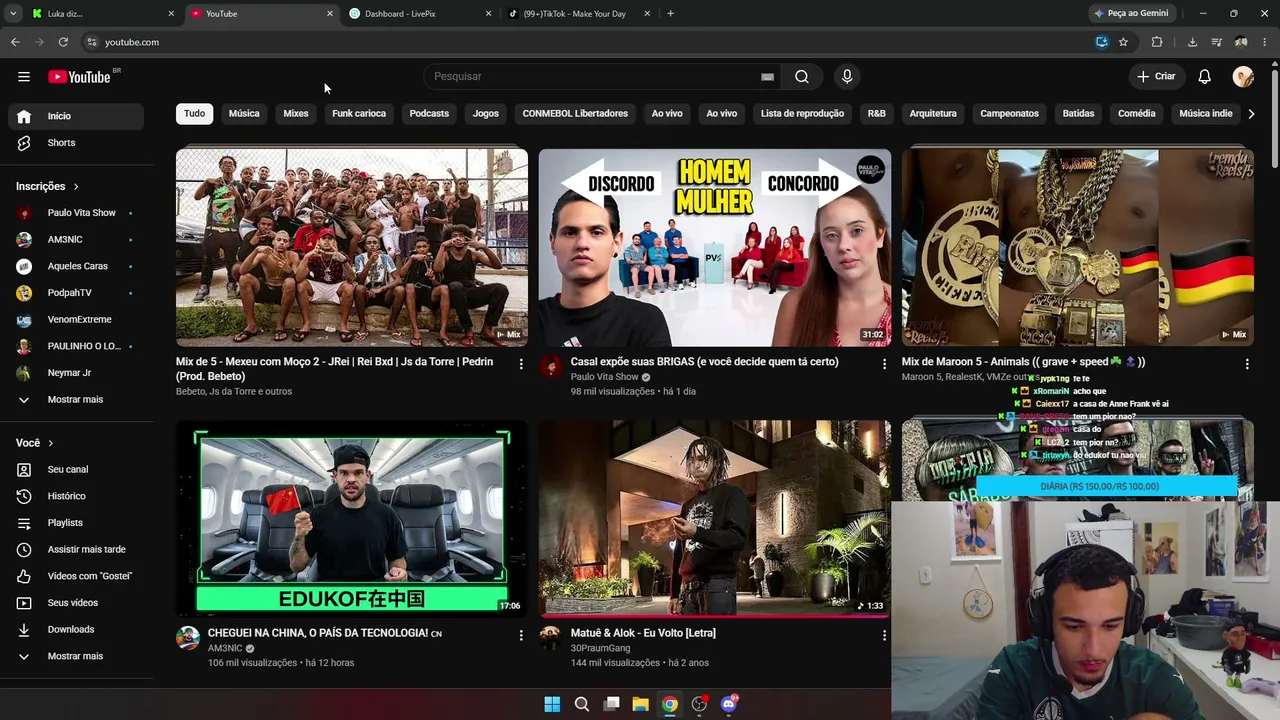The image size is (1280, 720).
Task: Open the Mix de 5 group photo thumbnail
Action: pos(352,247)
